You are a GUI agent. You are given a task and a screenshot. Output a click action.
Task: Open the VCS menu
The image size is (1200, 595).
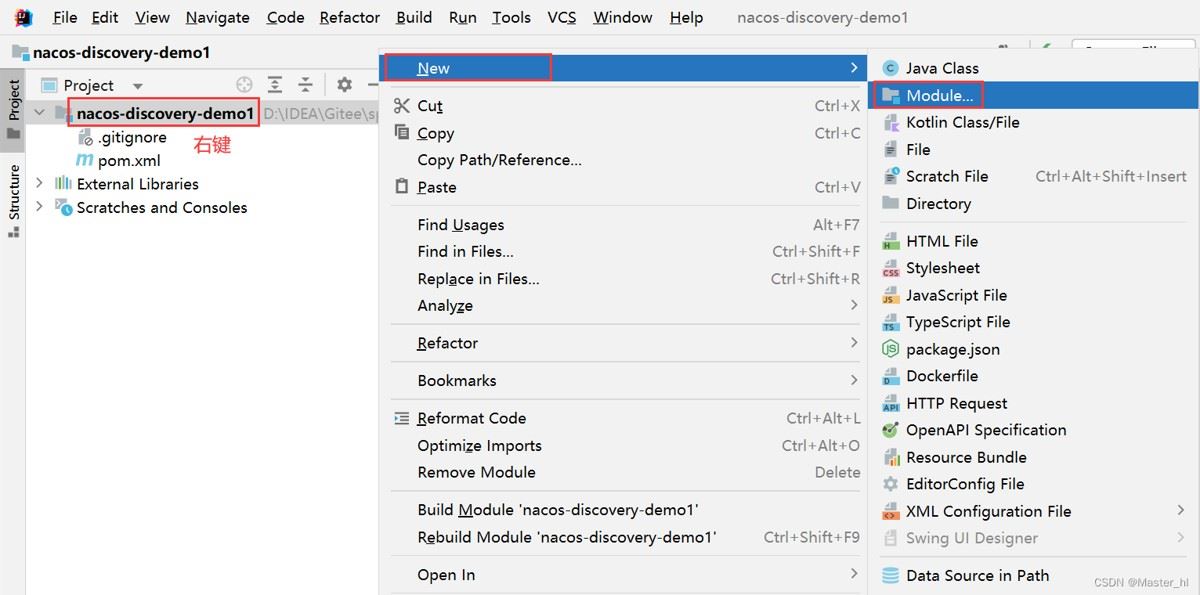(x=562, y=17)
